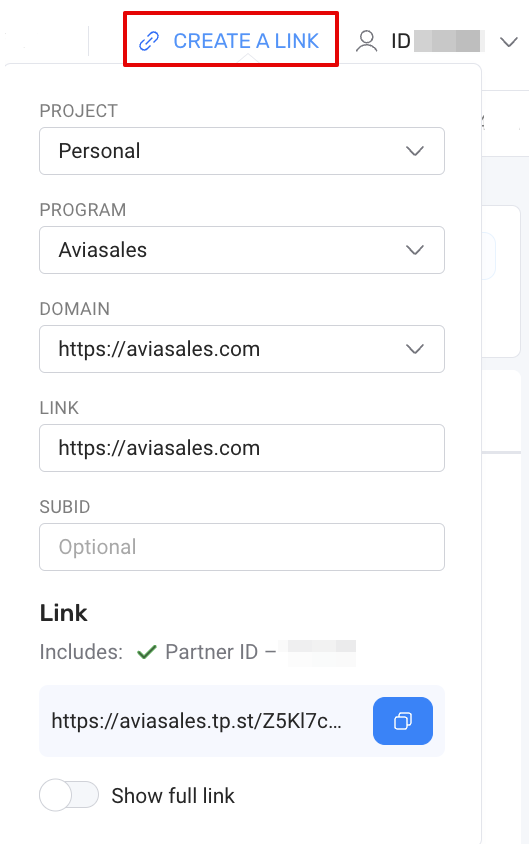Click the chevron arrow in Project field
Screen dimensions: 529x844
pyautogui.click(x=414, y=151)
